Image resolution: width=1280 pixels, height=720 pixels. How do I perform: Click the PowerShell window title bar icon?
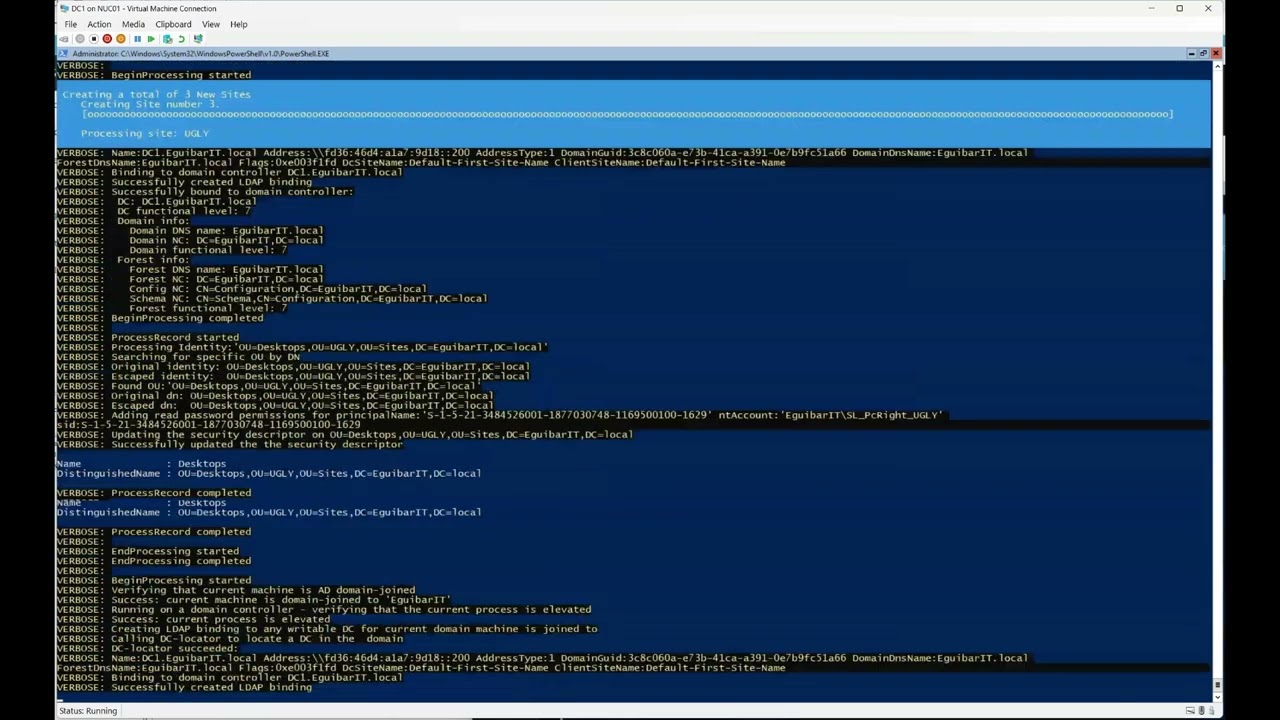[x=63, y=53]
